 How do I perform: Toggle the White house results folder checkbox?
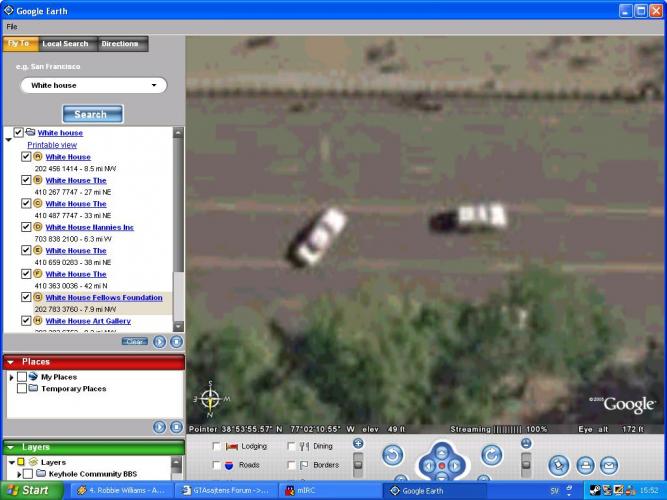coord(18,132)
